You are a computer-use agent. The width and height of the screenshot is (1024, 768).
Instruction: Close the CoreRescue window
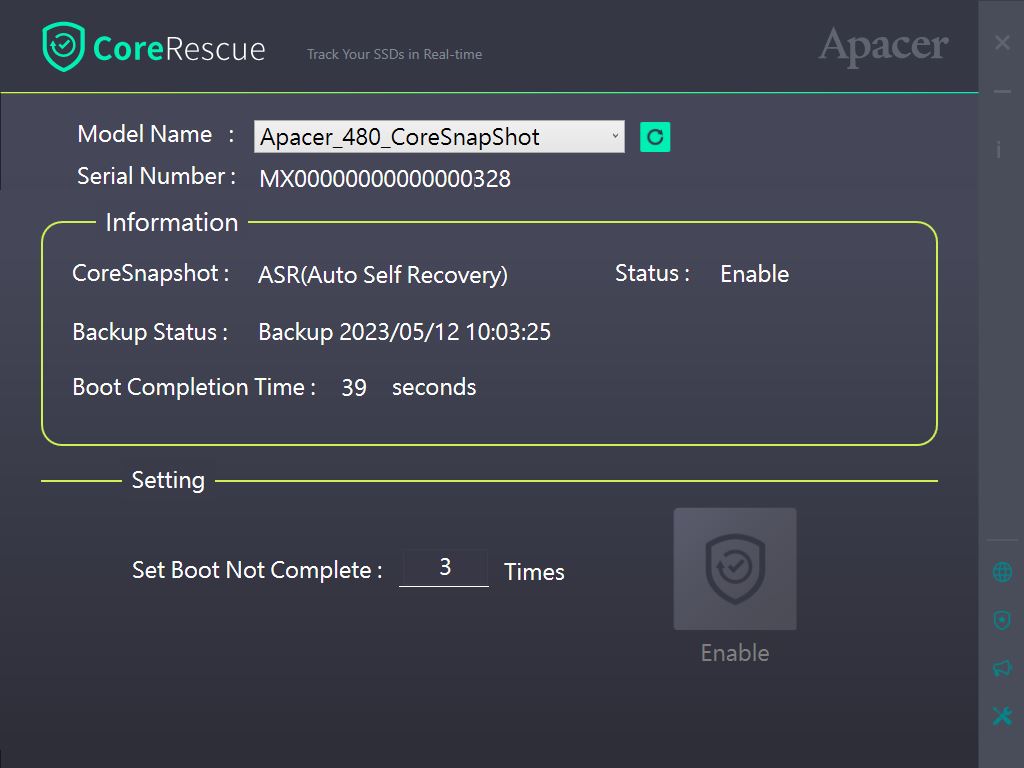pyautogui.click(x=1002, y=43)
